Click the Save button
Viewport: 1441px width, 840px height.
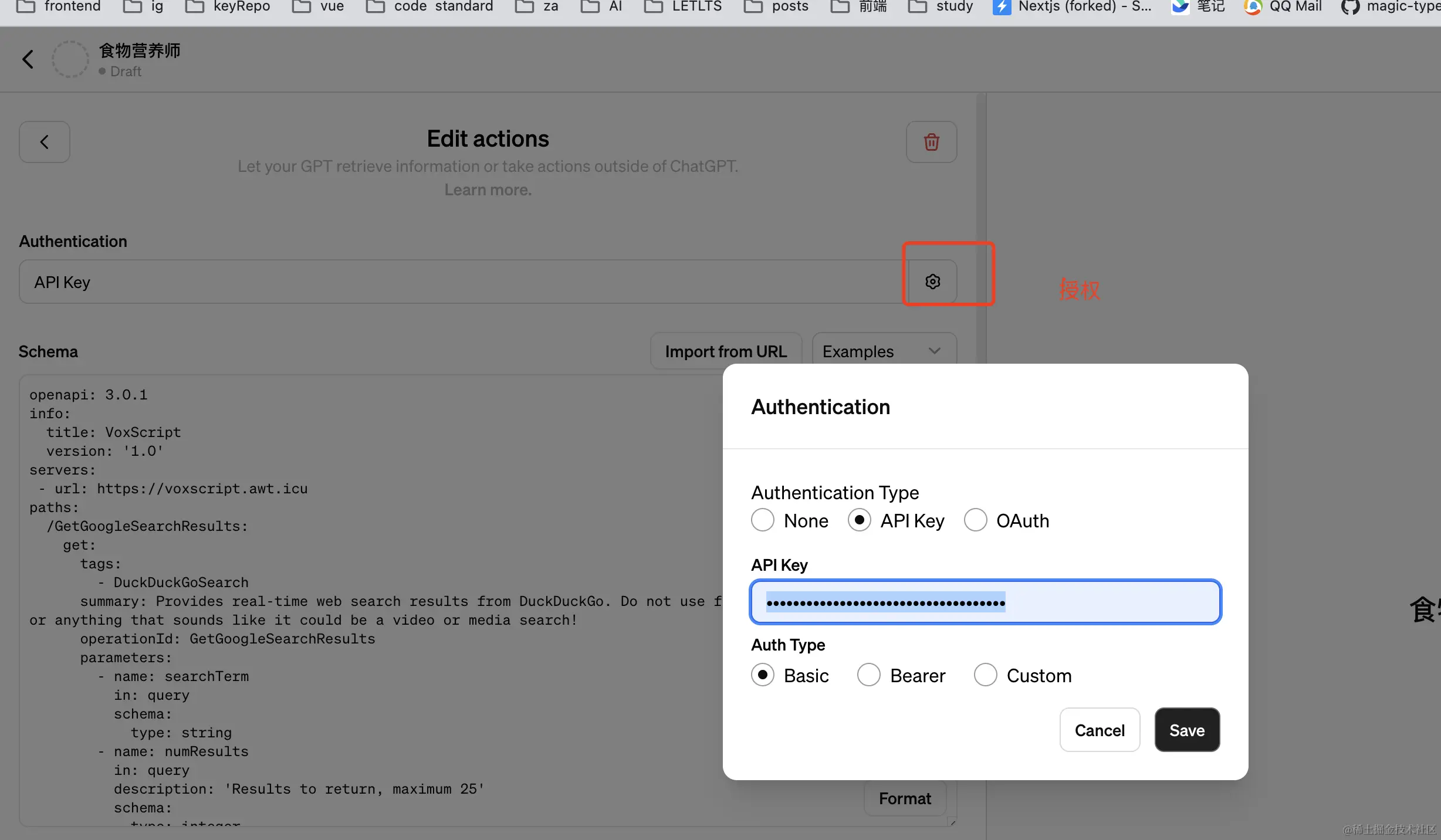click(1186, 730)
